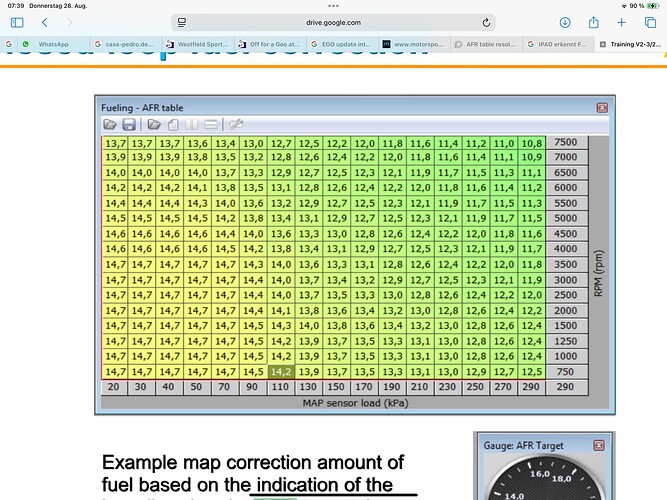Screen dimensions: 667x500
Task: Tap the battery indicator in status bar
Action: click(x=652, y=6)
